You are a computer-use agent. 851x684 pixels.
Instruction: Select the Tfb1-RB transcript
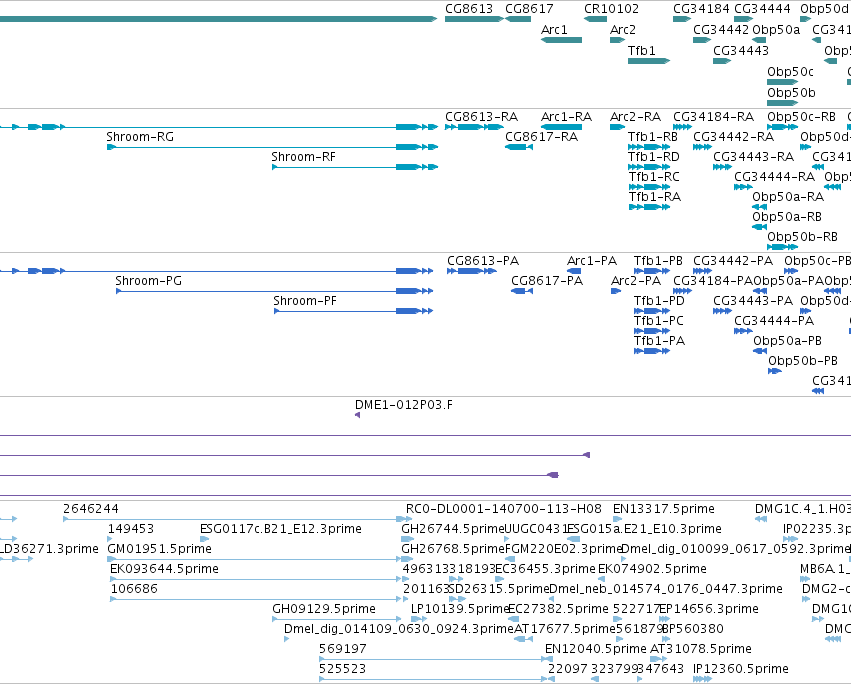[x=649, y=147]
